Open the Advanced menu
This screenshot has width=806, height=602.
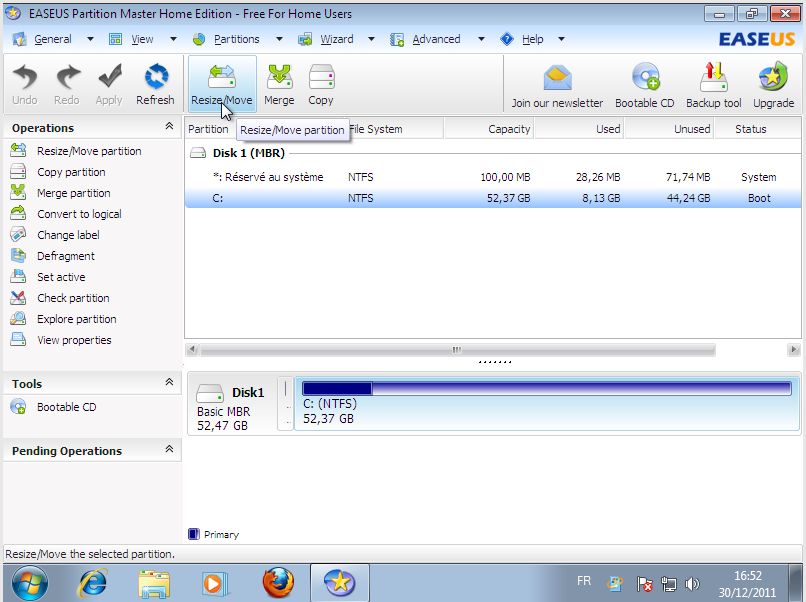436,39
